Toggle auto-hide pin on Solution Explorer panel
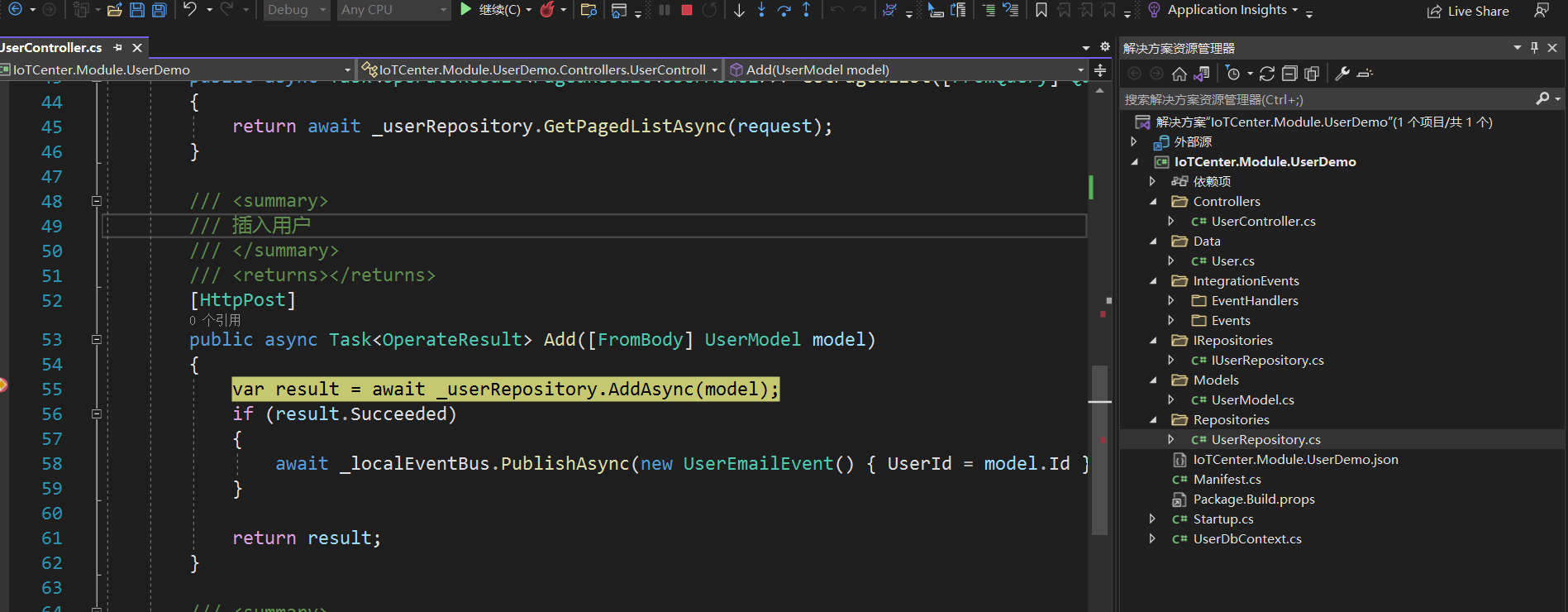1568x612 pixels. point(1534,48)
